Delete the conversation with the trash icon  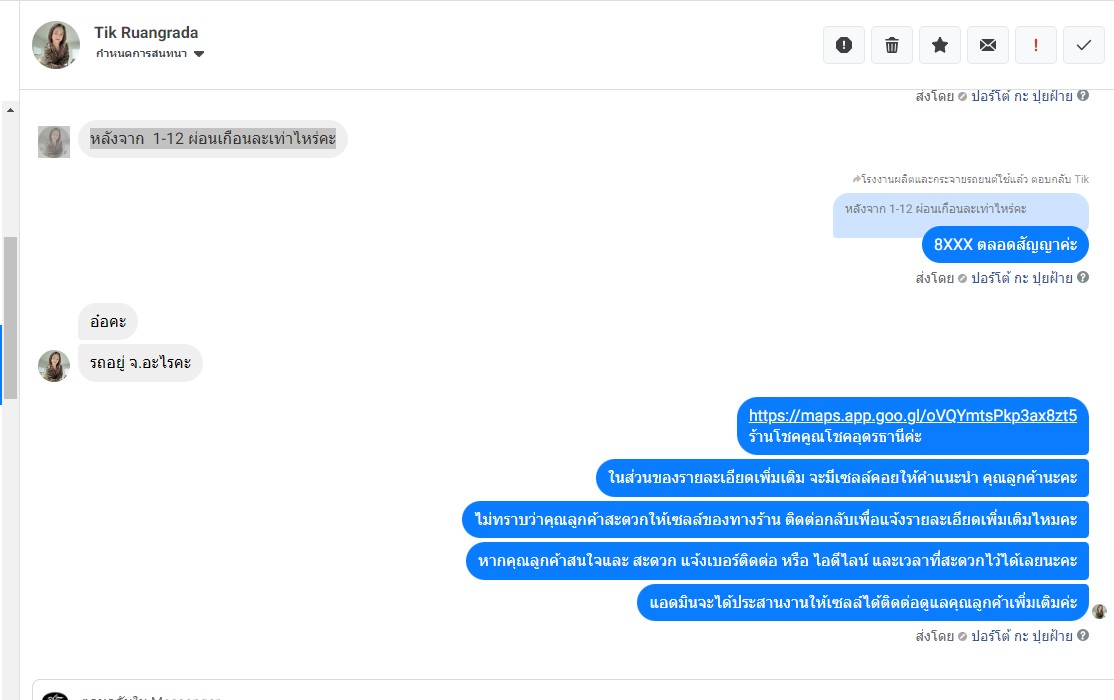(x=892, y=45)
